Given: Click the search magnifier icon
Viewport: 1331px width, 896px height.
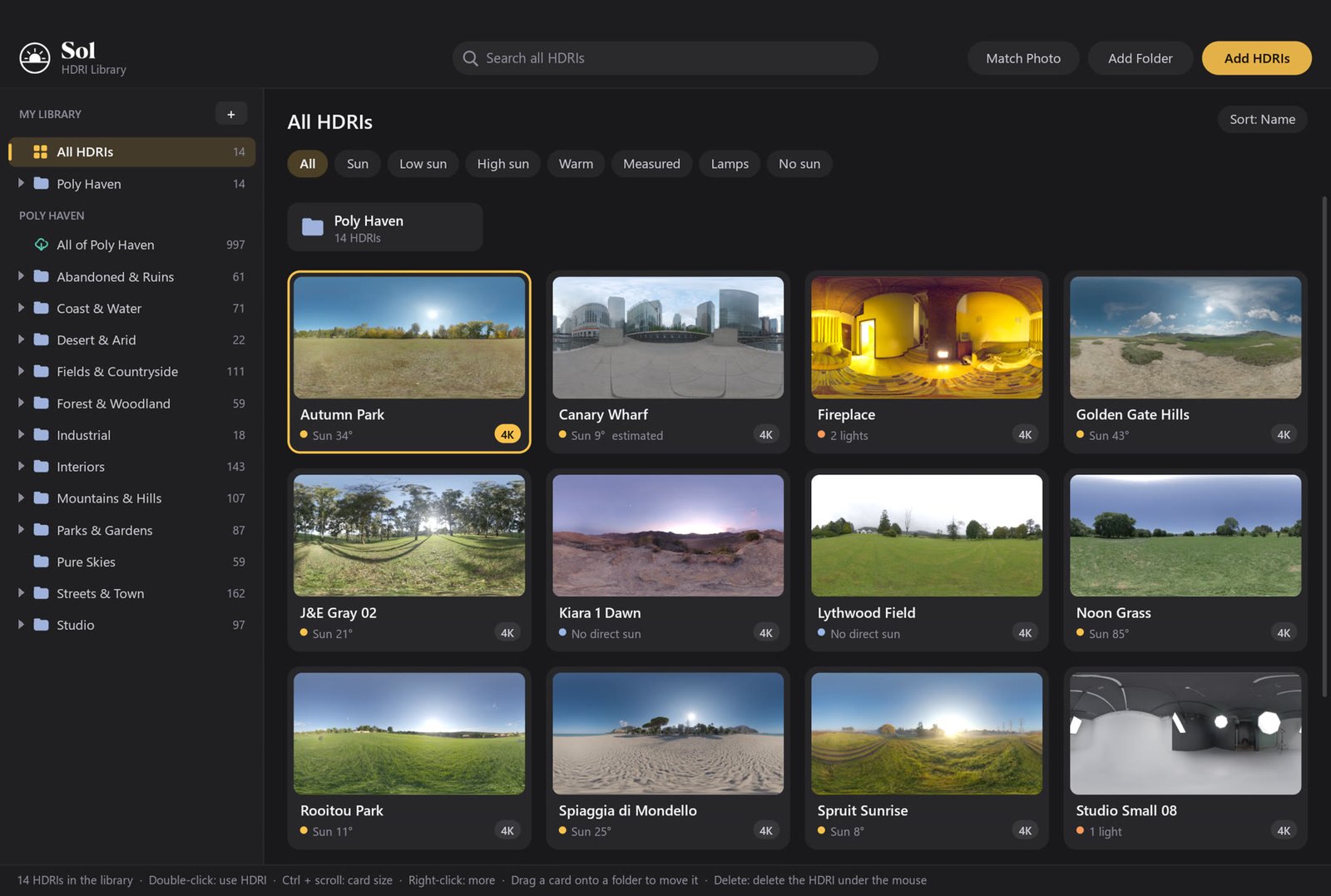Looking at the screenshot, I should pyautogui.click(x=470, y=58).
